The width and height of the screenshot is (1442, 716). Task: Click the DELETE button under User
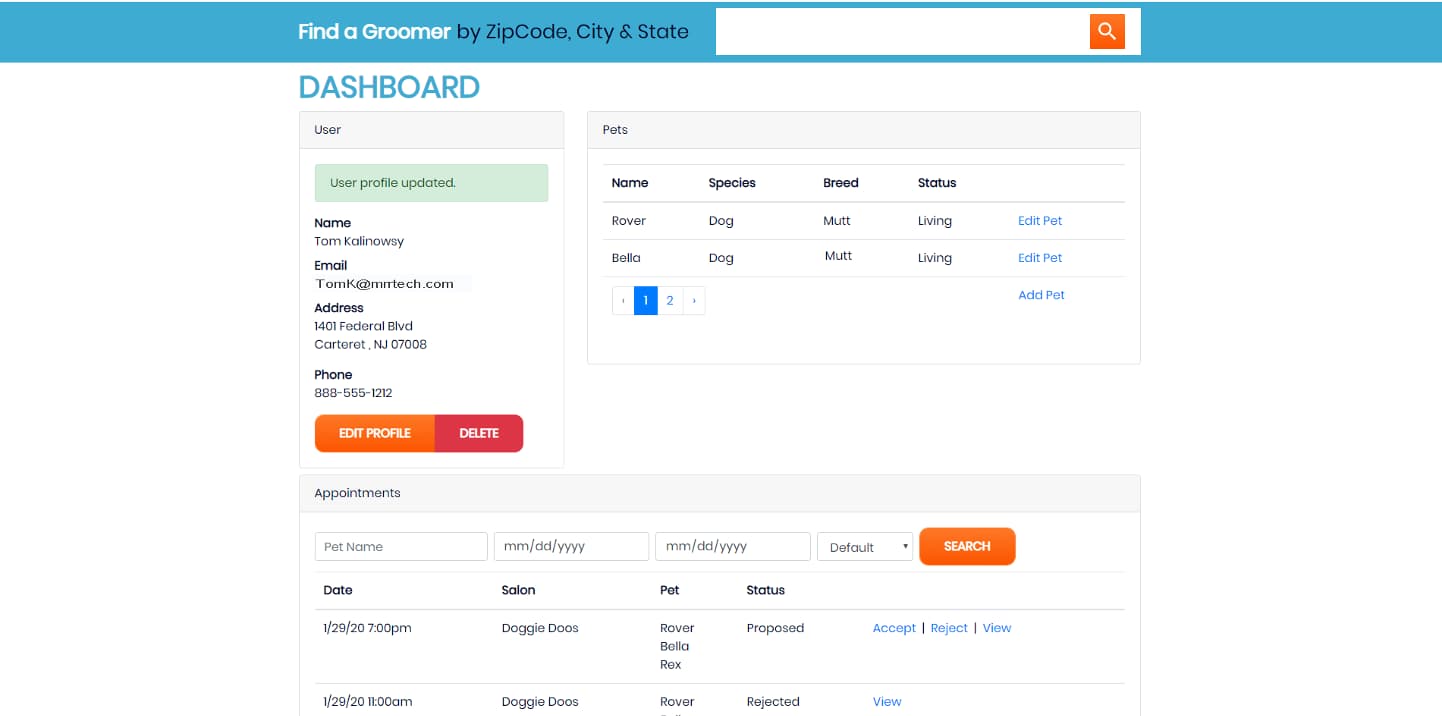(x=478, y=433)
